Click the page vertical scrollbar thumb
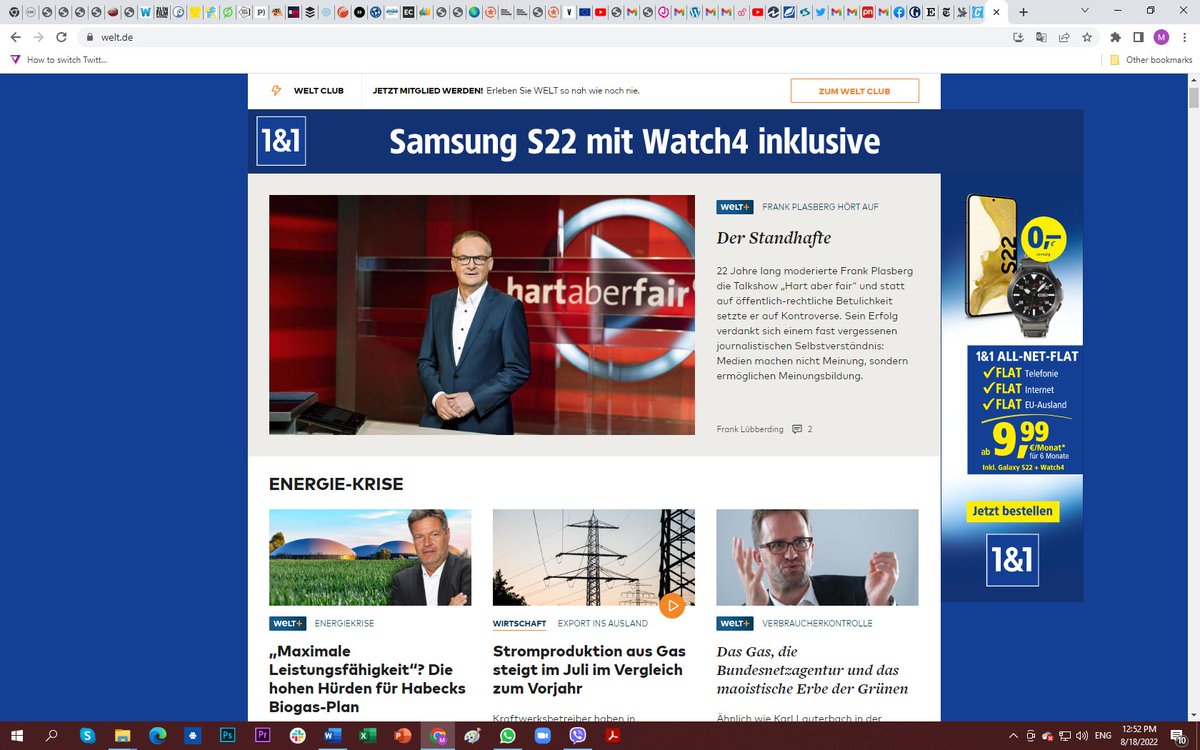The image size is (1200, 750). click(x=1193, y=99)
